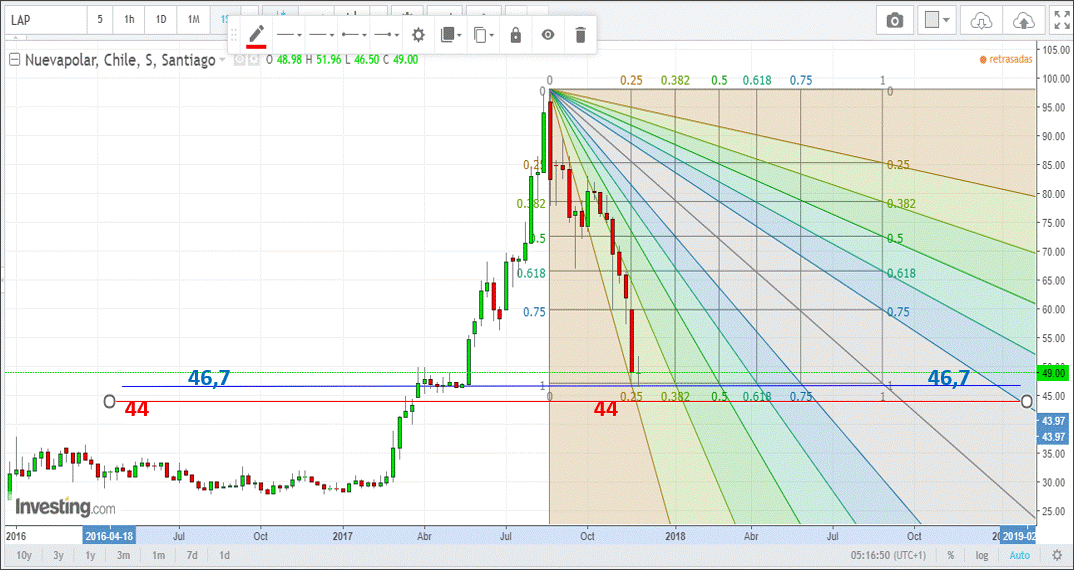Grab the floating toolbar drag handle

(x=234, y=35)
